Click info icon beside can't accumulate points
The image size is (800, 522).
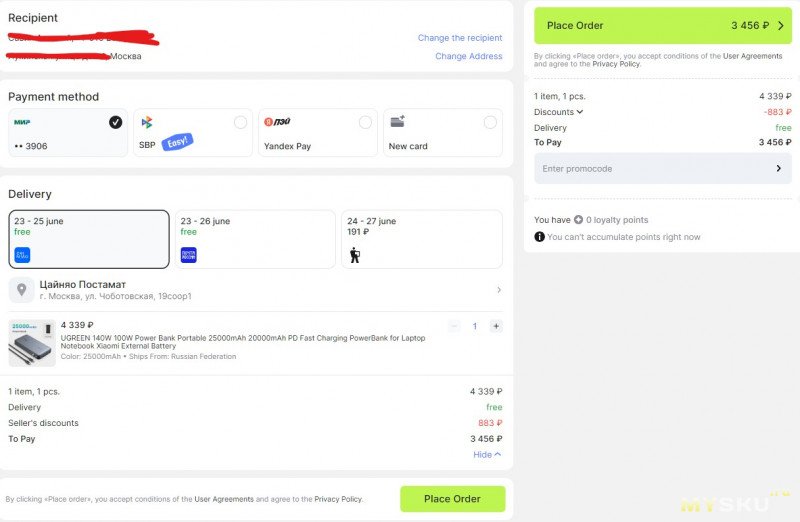(539, 237)
